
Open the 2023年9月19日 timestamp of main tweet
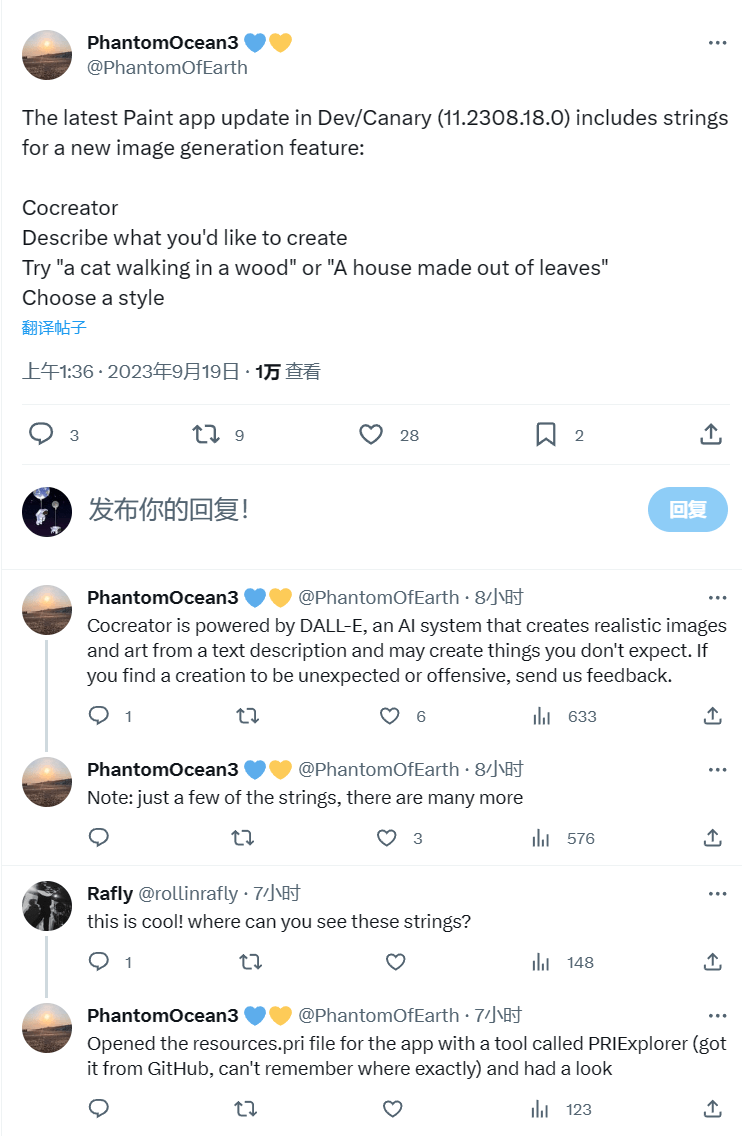point(173,372)
